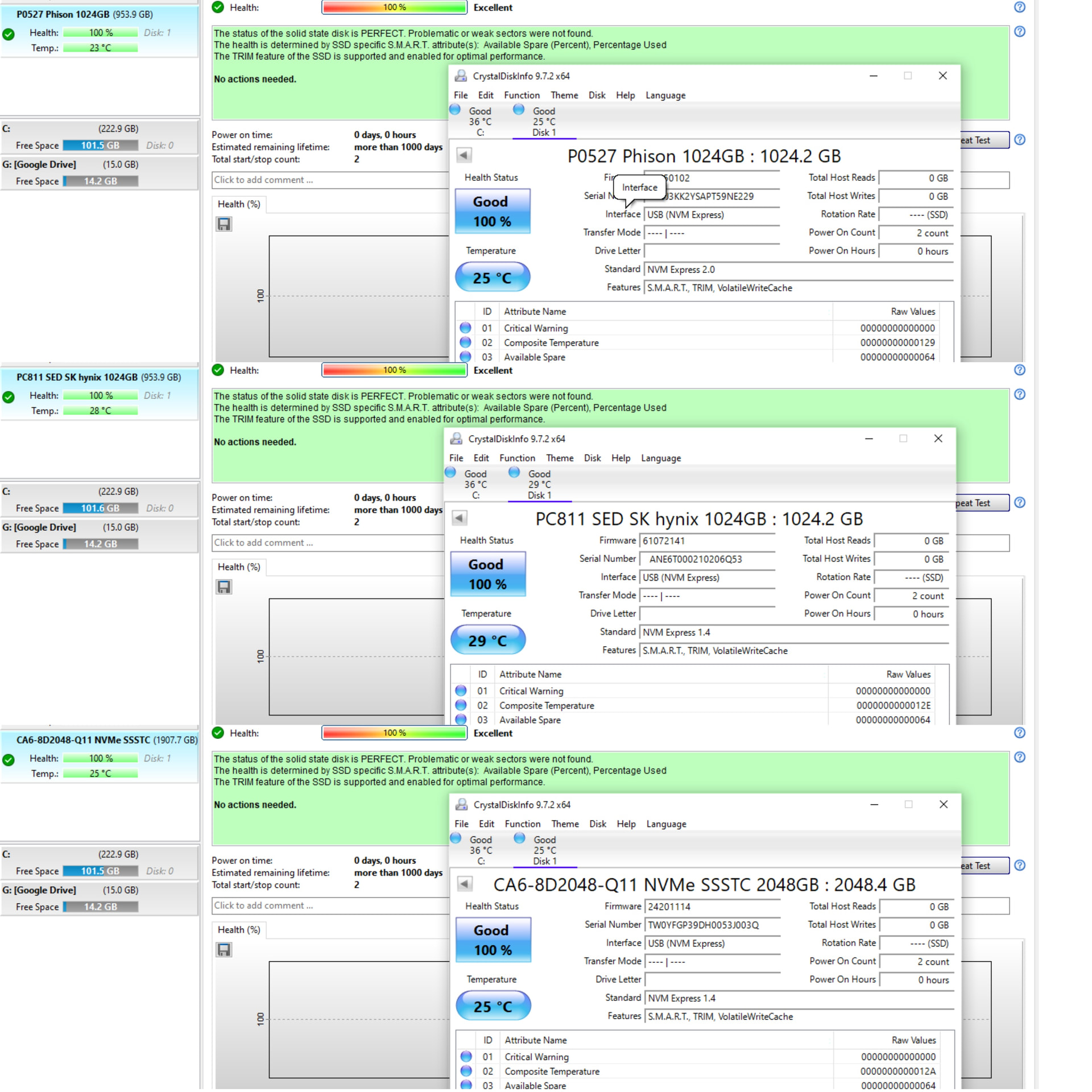The width and height of the screenshot is (1092, 1092).
Task: Click green check icon beside PC811 hynix disk entry
Action: pyautogui.click(x=9, y=397)
